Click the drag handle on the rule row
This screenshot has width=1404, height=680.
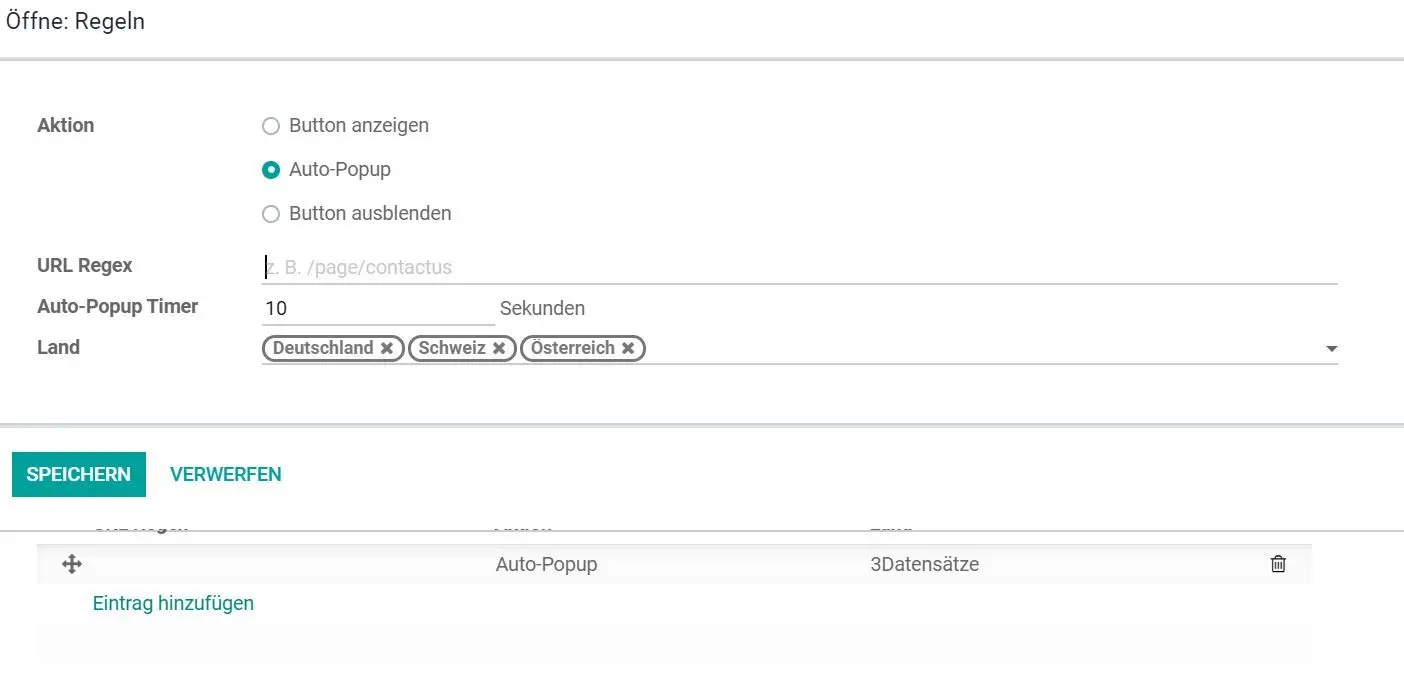tap(72, 564)
